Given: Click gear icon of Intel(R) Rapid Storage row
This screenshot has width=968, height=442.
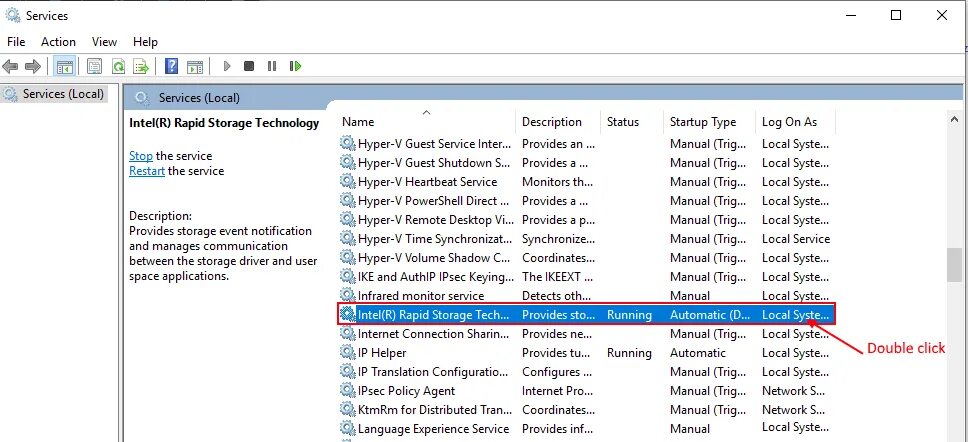Looking at the screenshot, I should pos(348,315).
